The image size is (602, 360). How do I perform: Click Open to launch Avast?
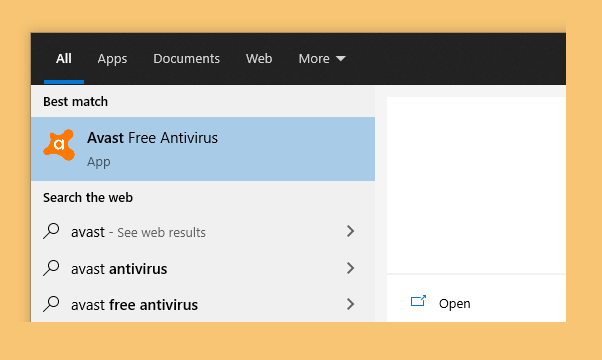point(455,304)
